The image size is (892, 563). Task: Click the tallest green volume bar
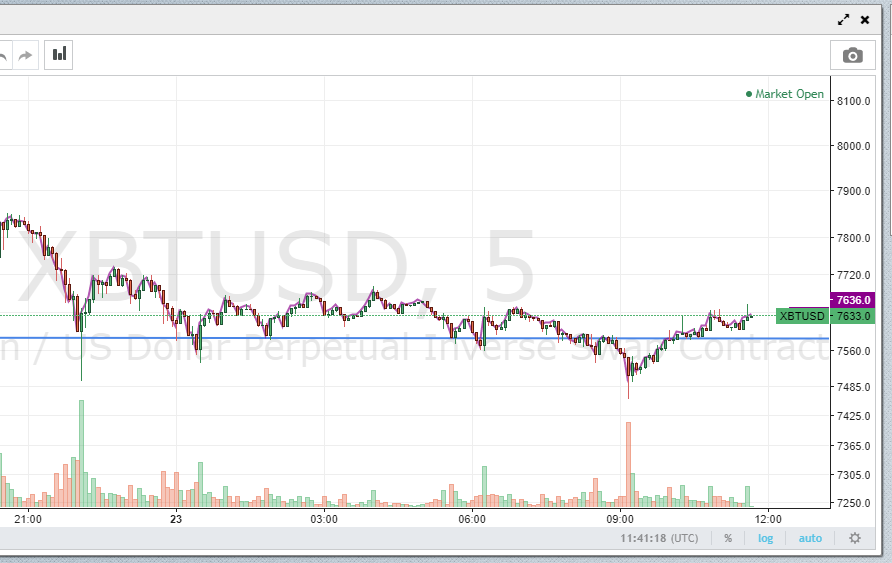click(81, 453)
